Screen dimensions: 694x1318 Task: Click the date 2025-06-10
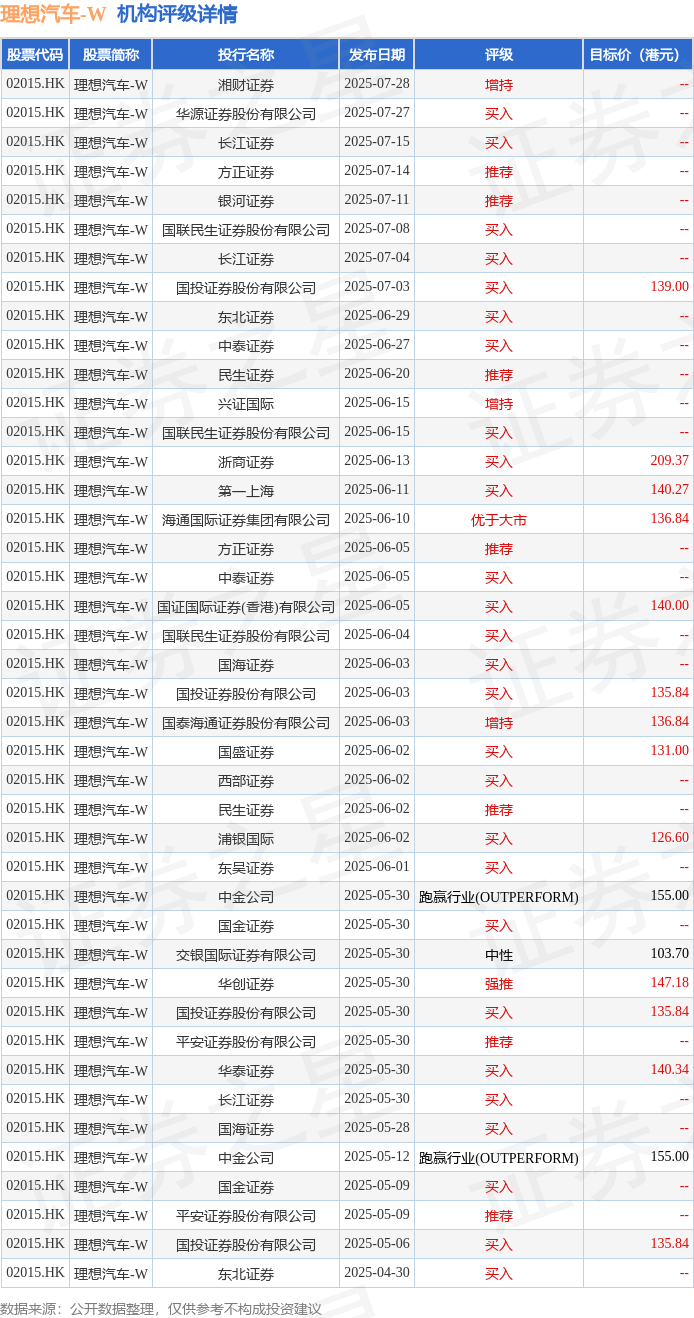click(x=377, y=519)
